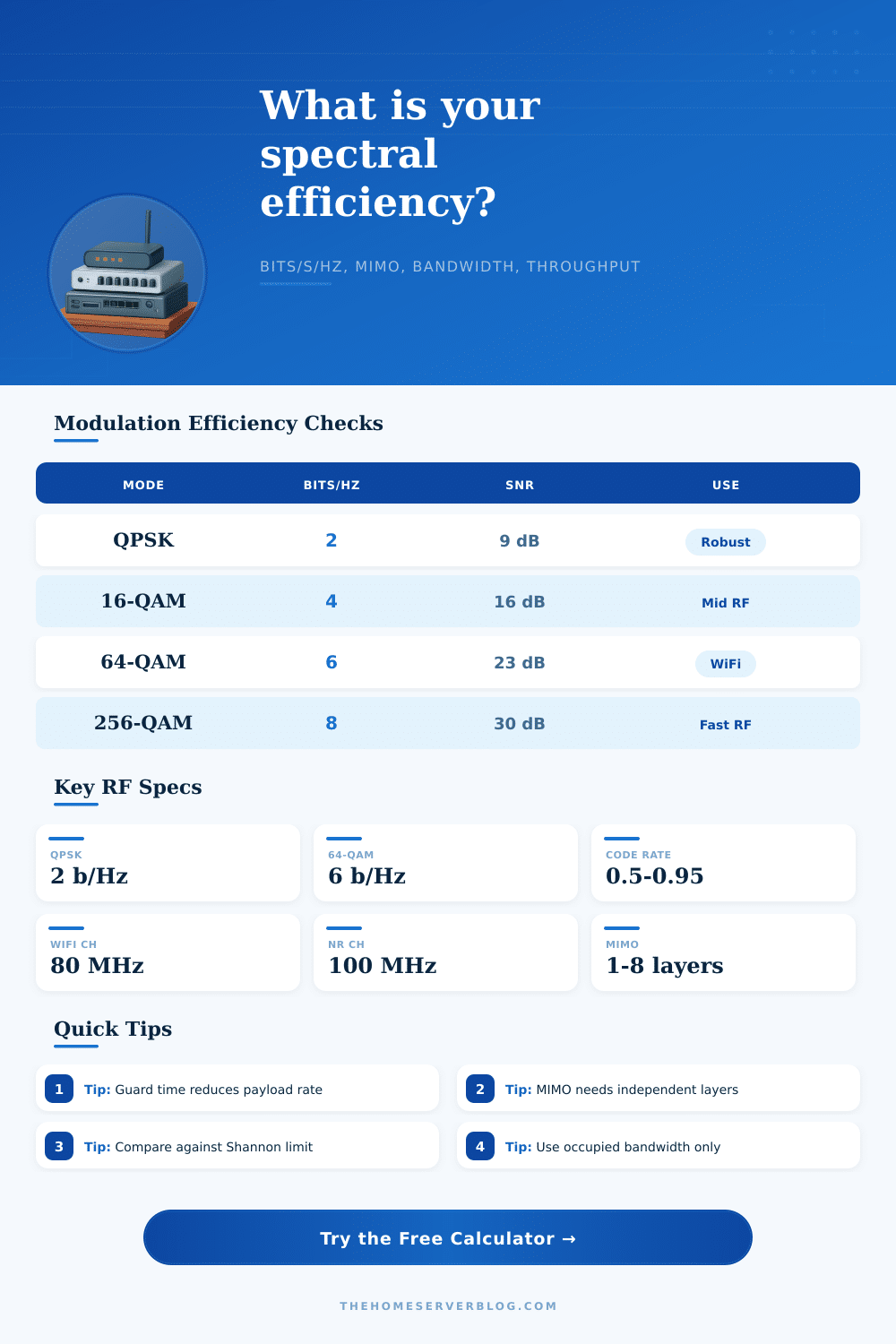Click bits/Hz value 2 in QPSK row
This screenshot has height=1344, width=896.
point(332,540)
